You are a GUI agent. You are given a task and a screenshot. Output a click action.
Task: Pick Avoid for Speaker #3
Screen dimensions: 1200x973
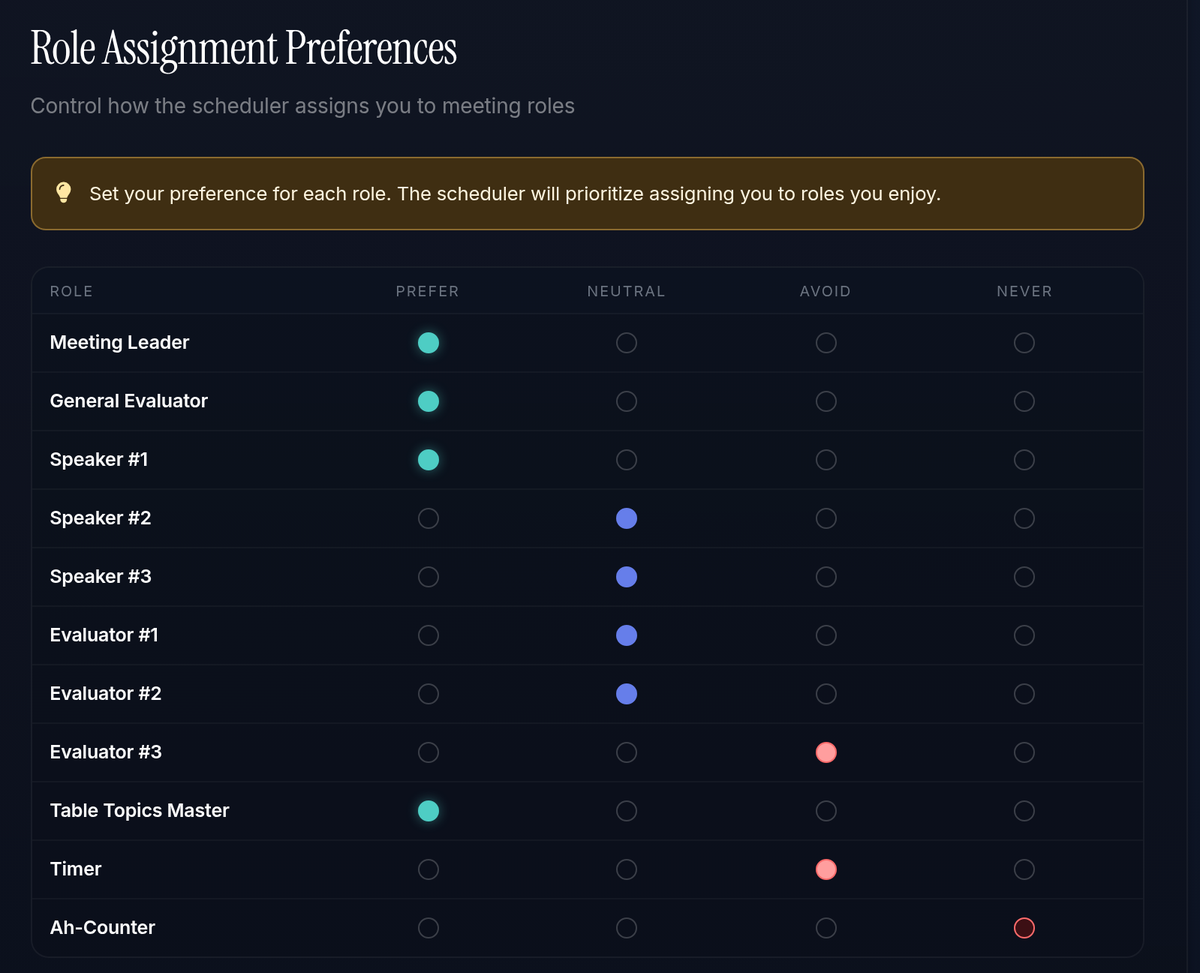pyautogui.click(x=826, y=577)
